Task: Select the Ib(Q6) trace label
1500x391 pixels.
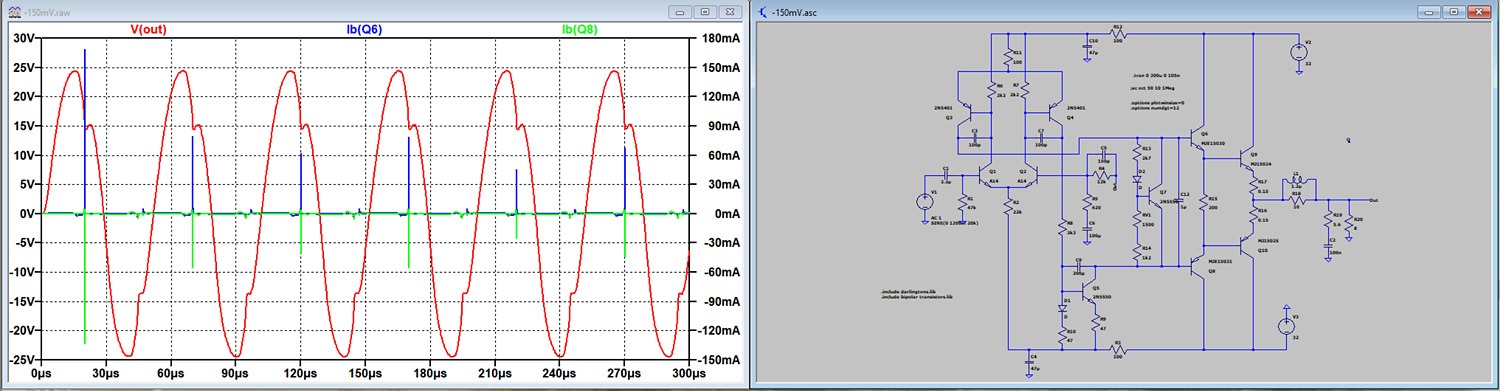Action: (364, 29)
